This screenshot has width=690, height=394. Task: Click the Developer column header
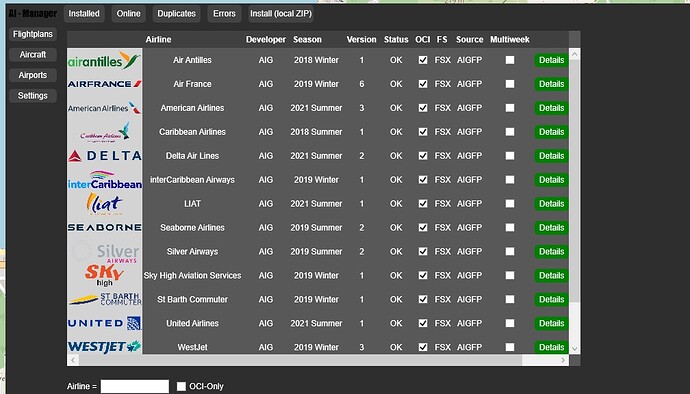(x=266, y=40)
